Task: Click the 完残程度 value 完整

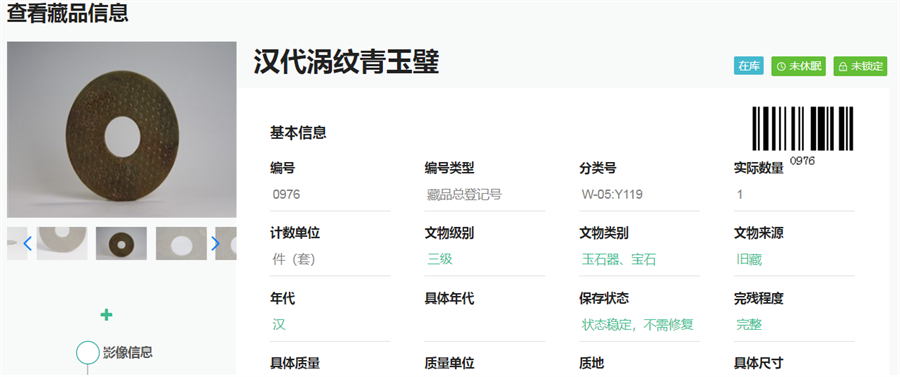Action: click(x=749, y=325)
